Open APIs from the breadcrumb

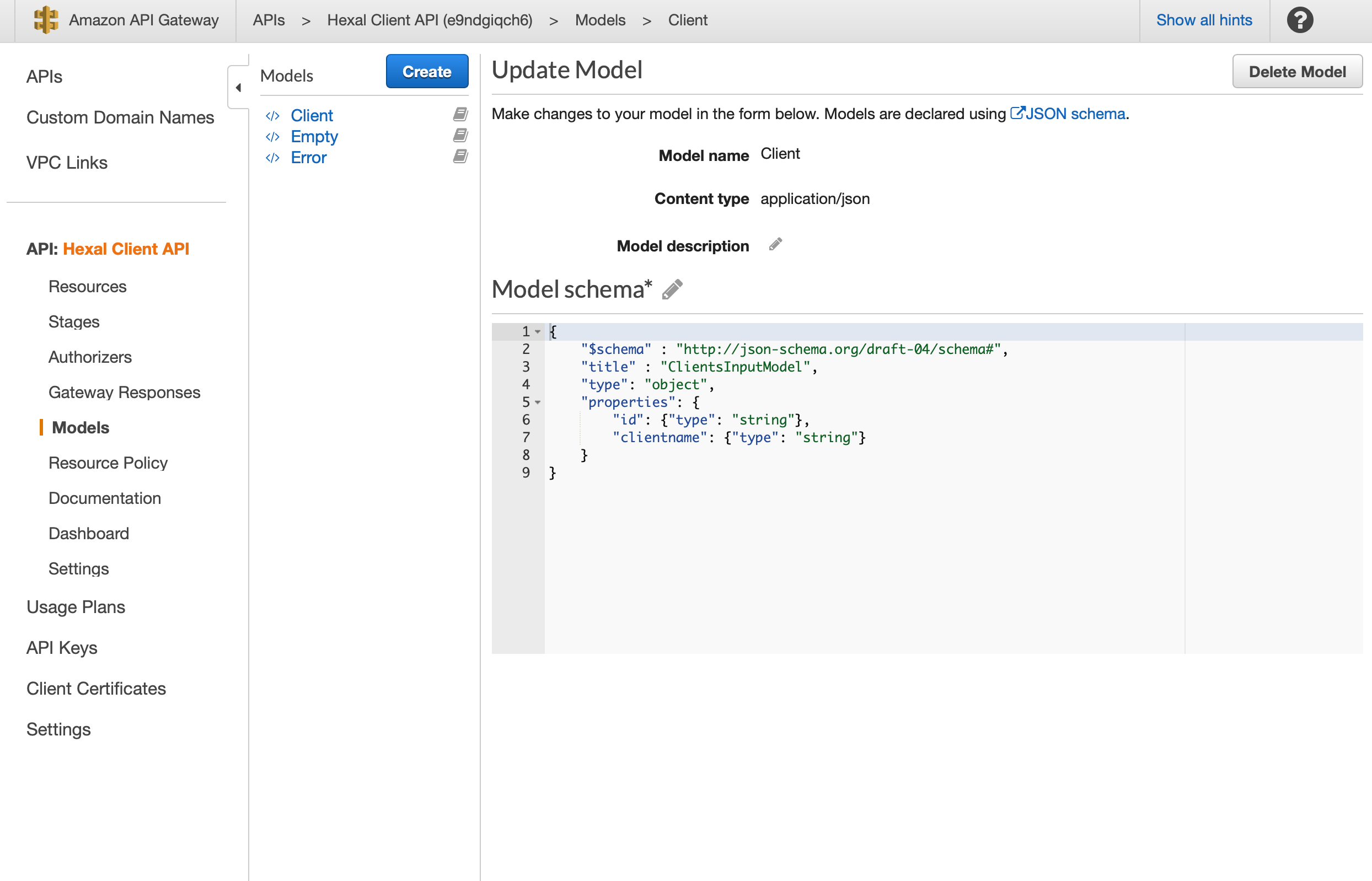[269, 20]
